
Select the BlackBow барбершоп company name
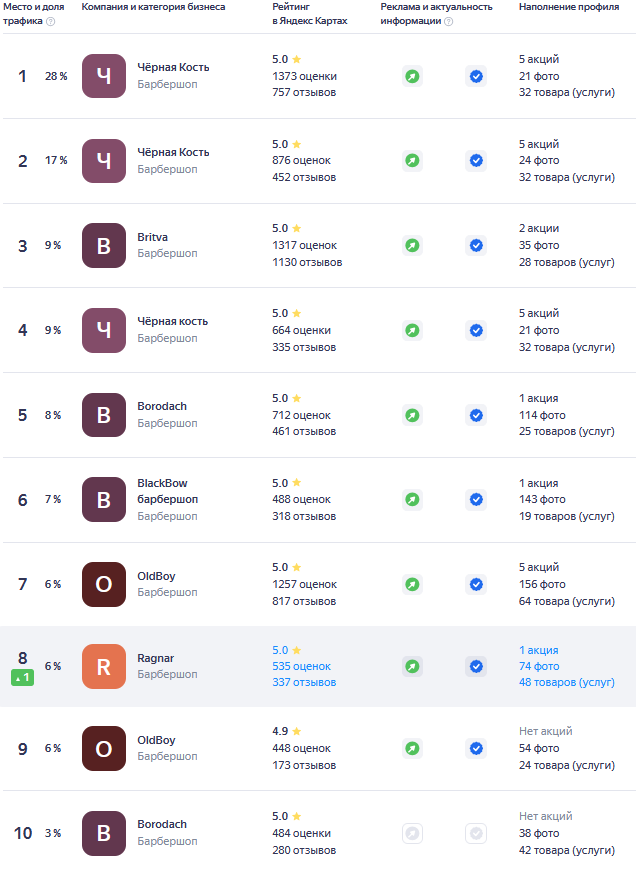167,491
